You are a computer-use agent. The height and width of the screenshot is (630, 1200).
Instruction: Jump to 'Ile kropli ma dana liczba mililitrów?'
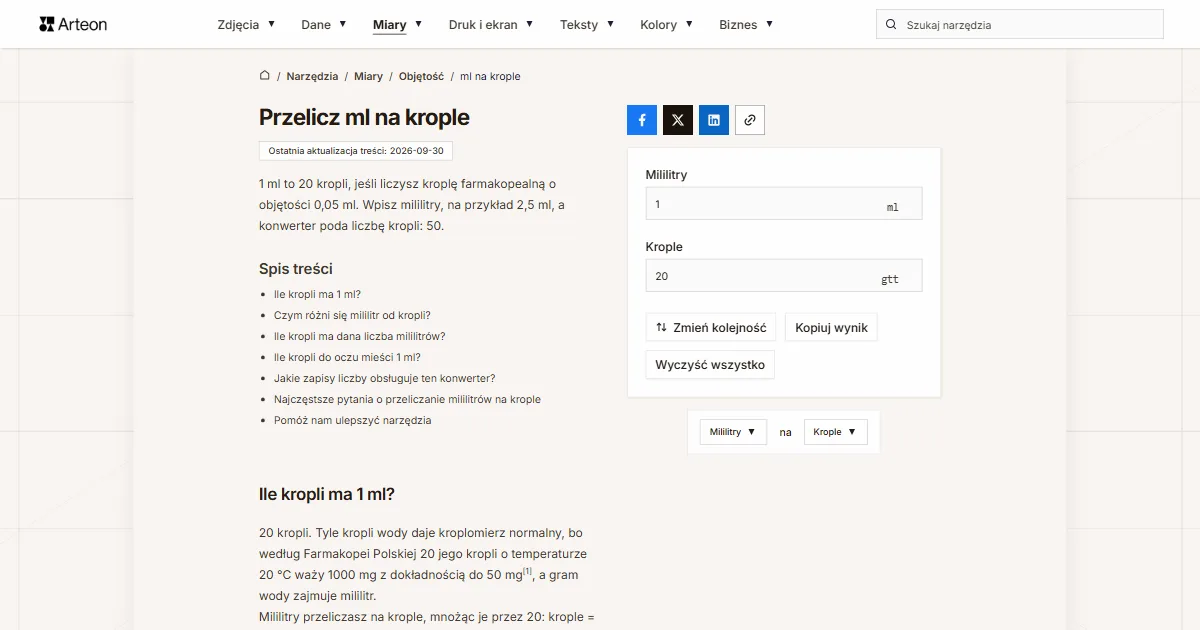tap(359, 336)
